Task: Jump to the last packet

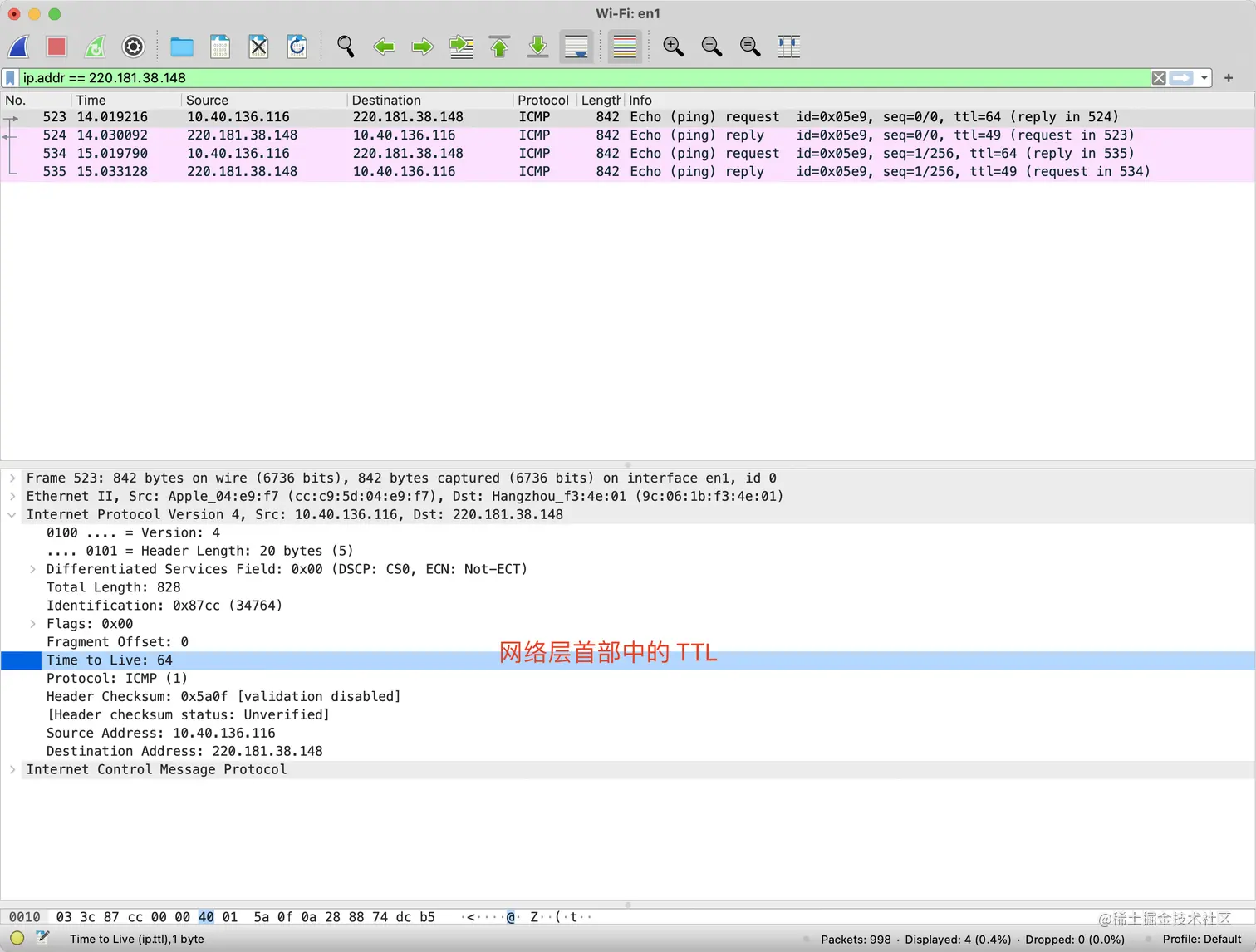Action: (538, 47)
